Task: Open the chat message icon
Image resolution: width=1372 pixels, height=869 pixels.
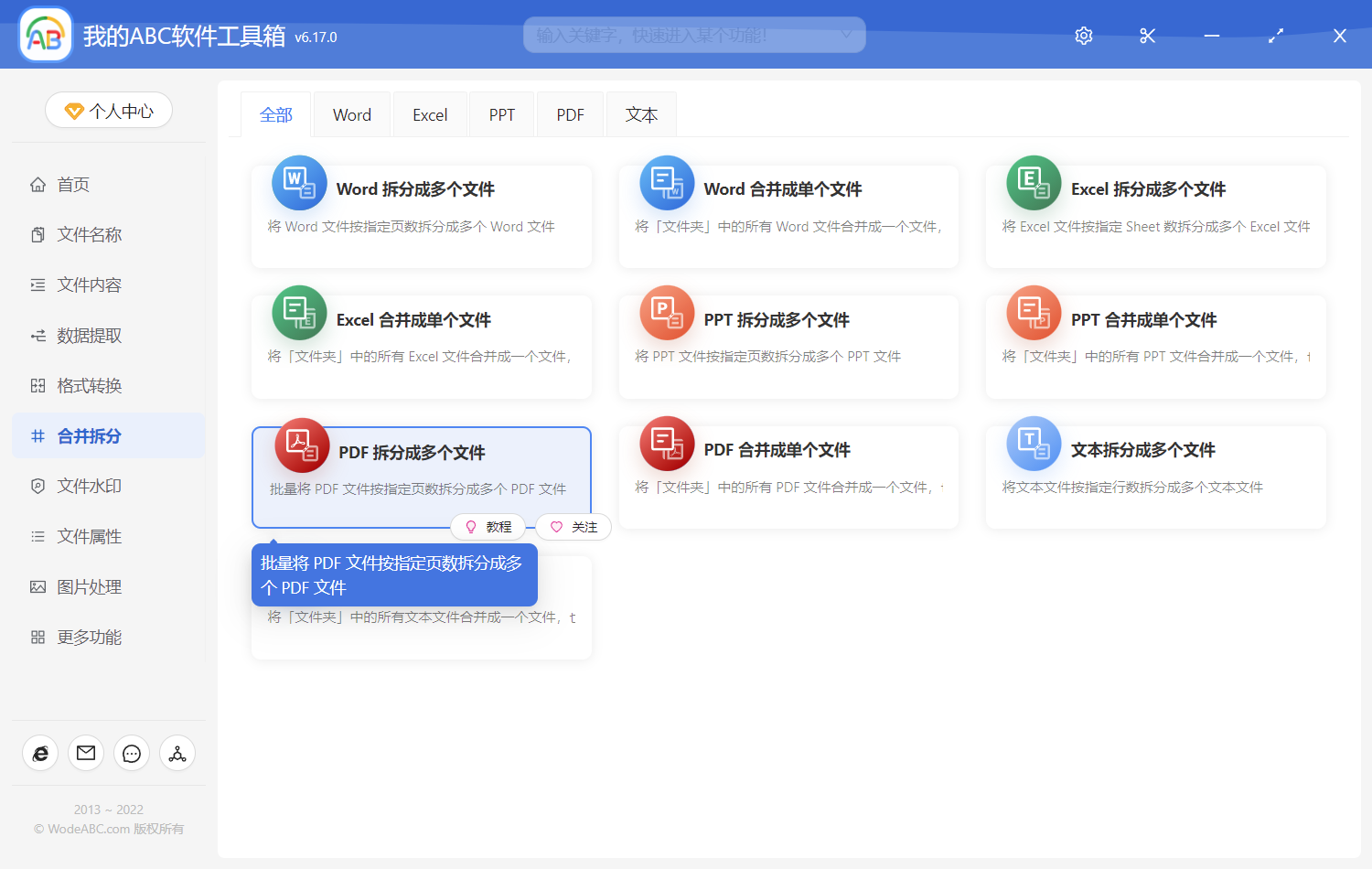Action: click(132, 753)
